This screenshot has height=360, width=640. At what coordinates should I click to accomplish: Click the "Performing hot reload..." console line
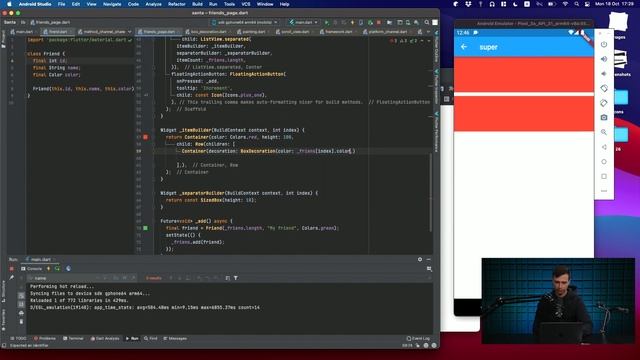[62, 287]
